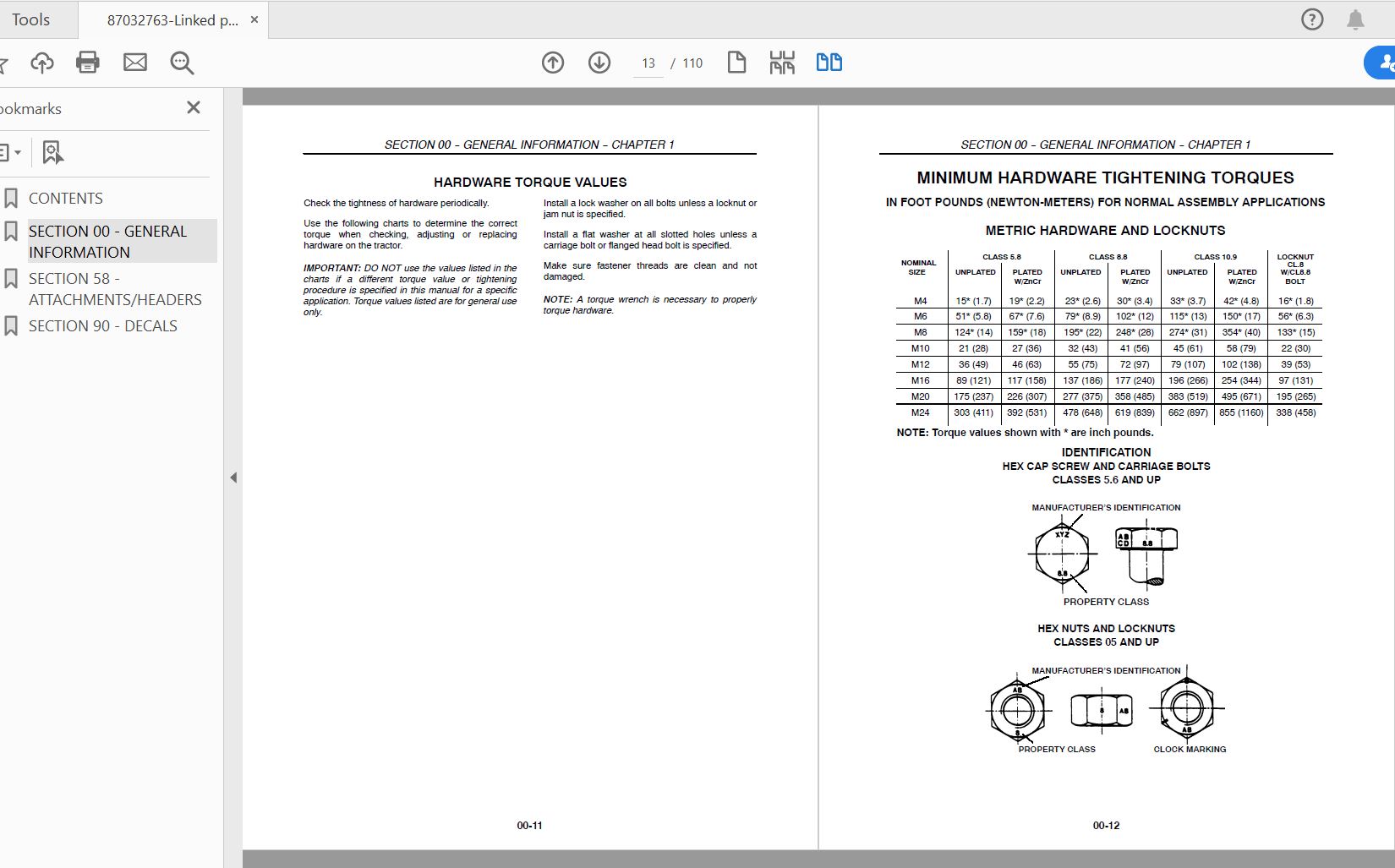Select the 87032763-Linked document tab

pyautogui.click(x=172, y=20)
